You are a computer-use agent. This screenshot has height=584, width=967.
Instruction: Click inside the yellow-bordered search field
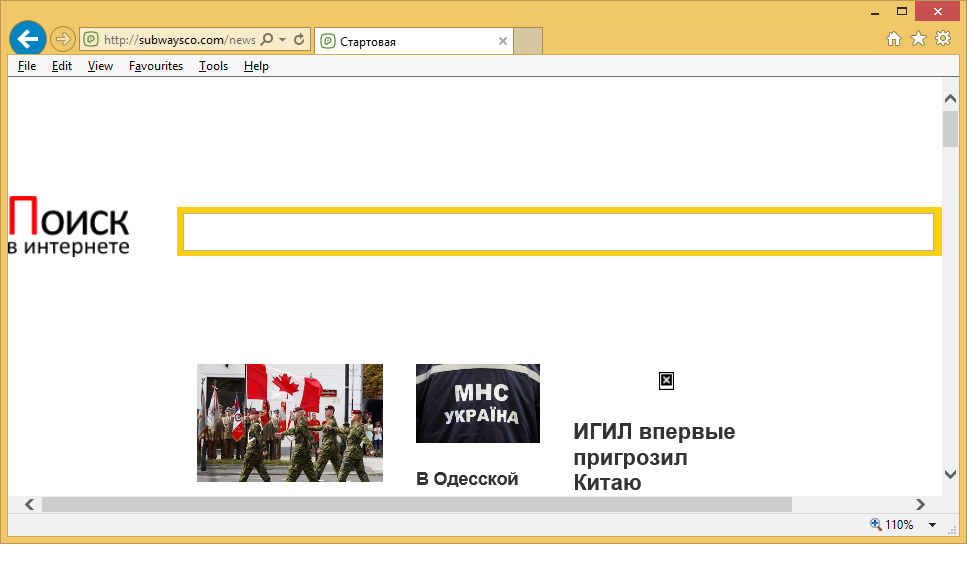click(558, 232)
